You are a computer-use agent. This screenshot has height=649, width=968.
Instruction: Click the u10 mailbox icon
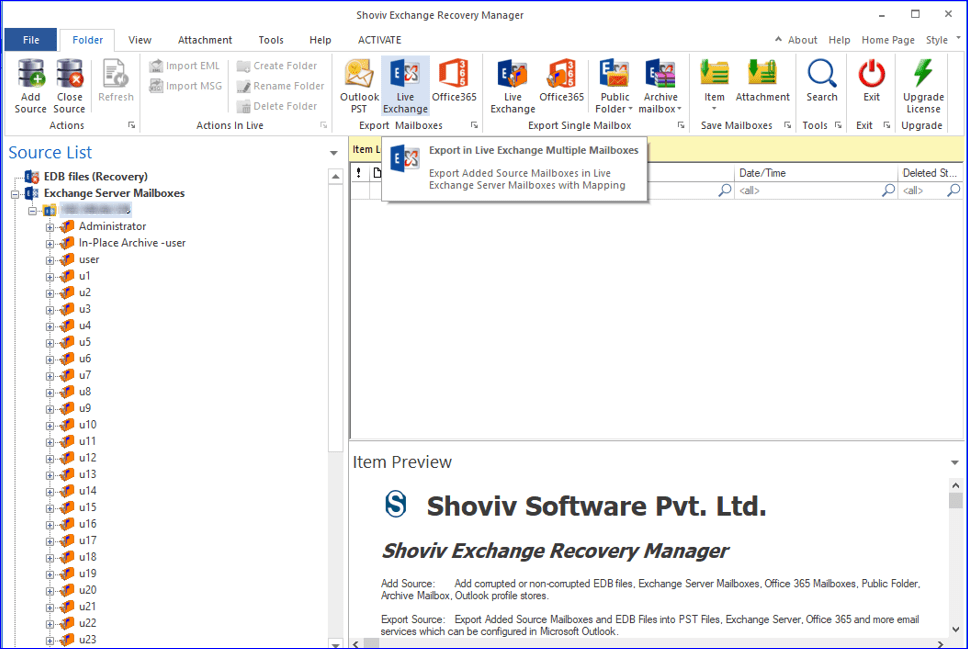tap(67, 425)
